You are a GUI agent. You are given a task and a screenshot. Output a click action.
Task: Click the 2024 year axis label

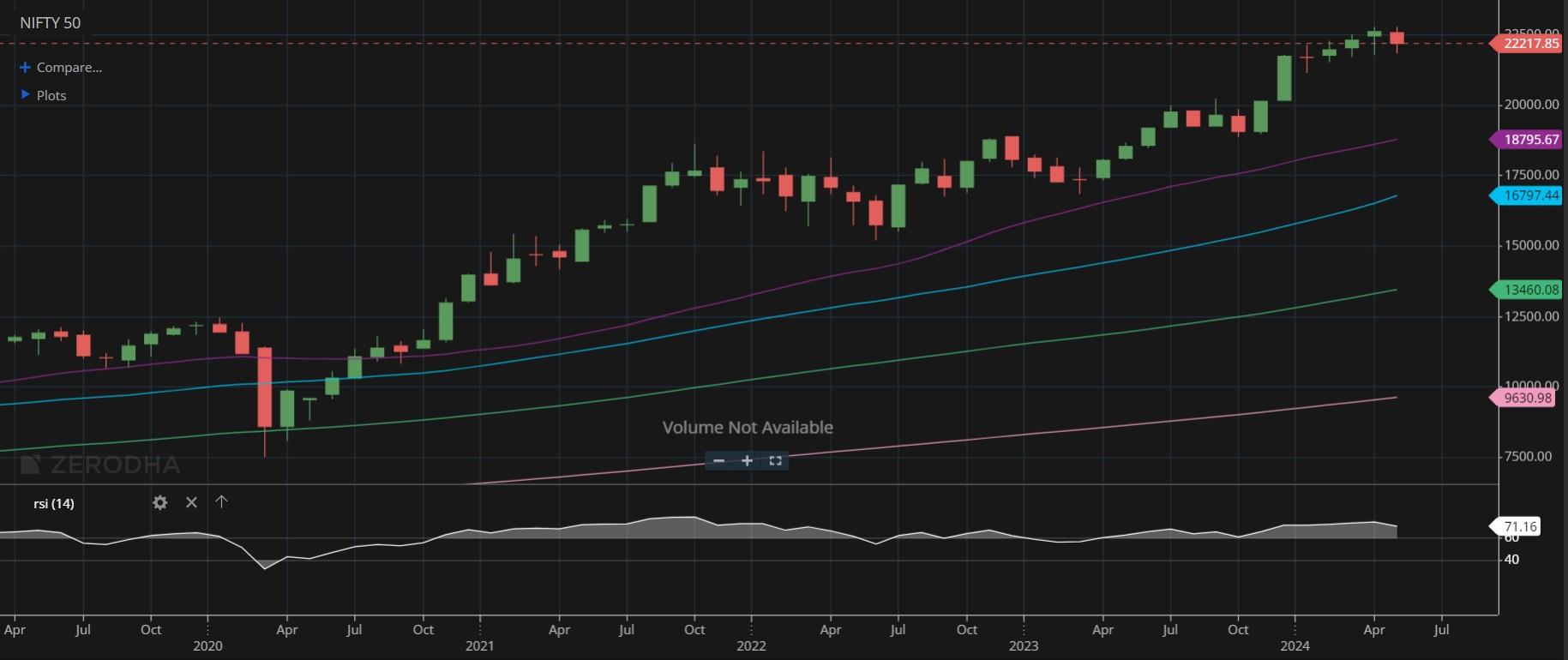point(1295,645)
